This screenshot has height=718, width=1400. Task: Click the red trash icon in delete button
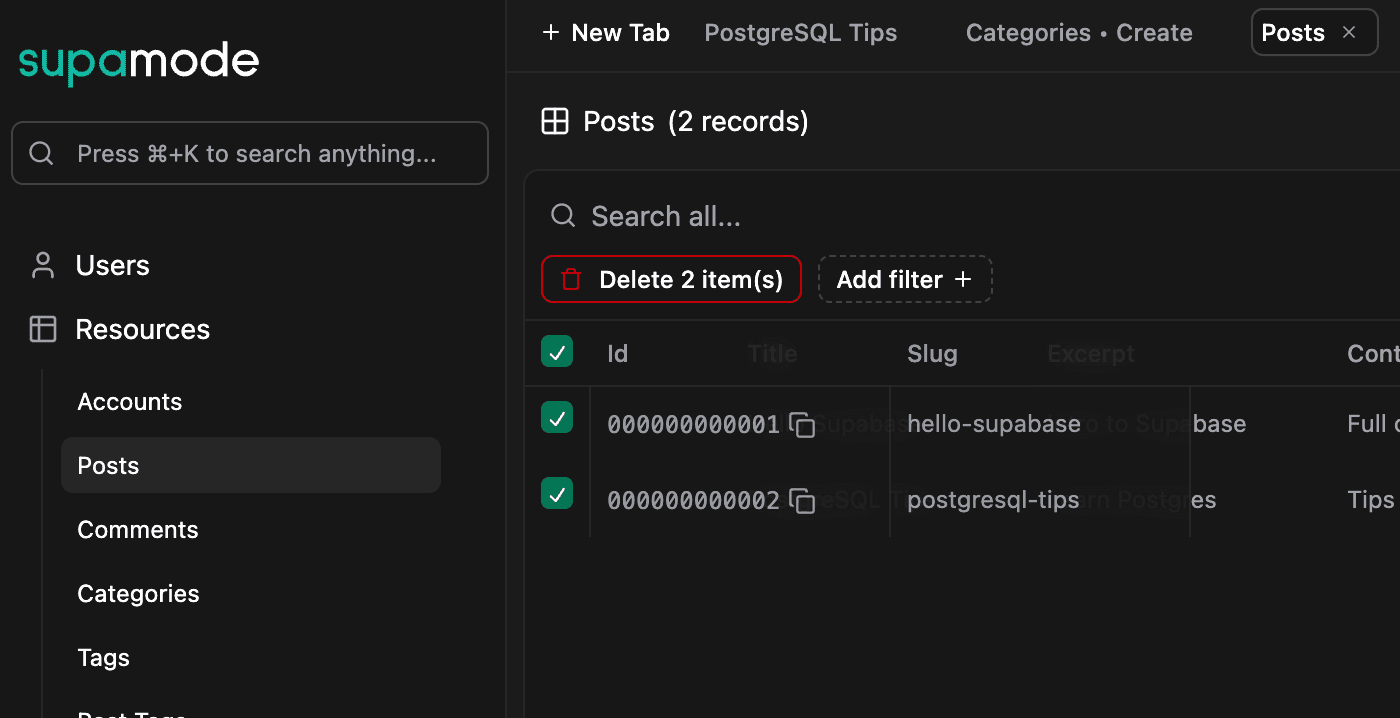pyautogui.click(x=571, y=279)
